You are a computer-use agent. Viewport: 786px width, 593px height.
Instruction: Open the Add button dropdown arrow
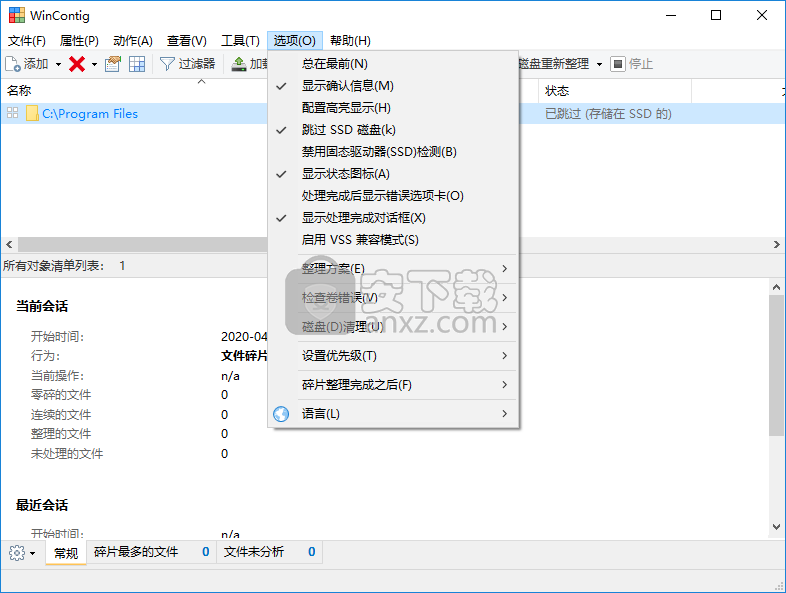pyautogui.click(x=58, y=64)
